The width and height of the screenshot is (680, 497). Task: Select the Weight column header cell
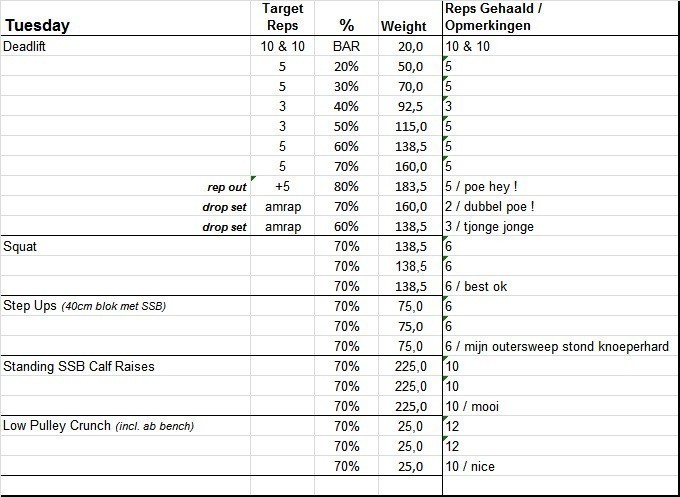coord(403,26)
